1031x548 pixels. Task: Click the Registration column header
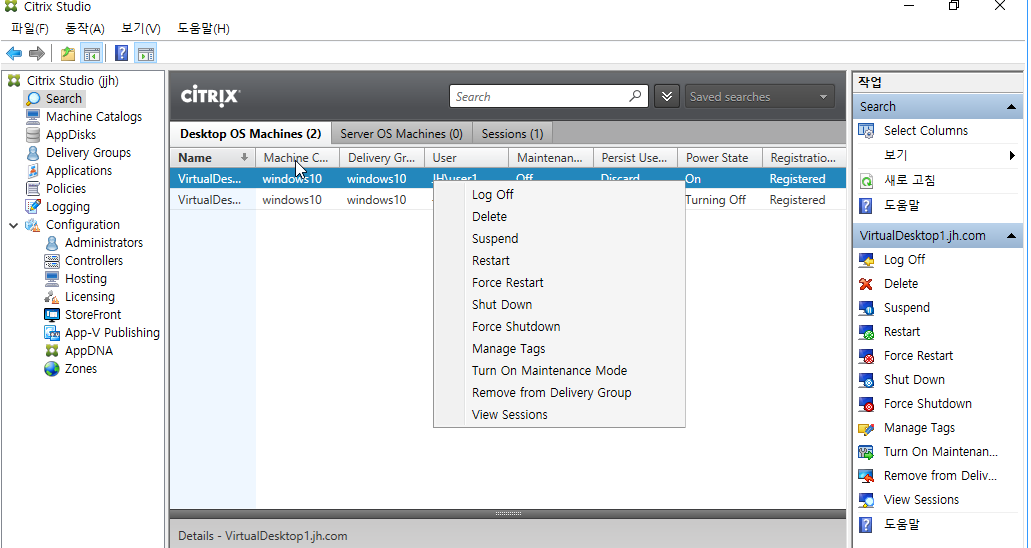click(x=803, y=158)
